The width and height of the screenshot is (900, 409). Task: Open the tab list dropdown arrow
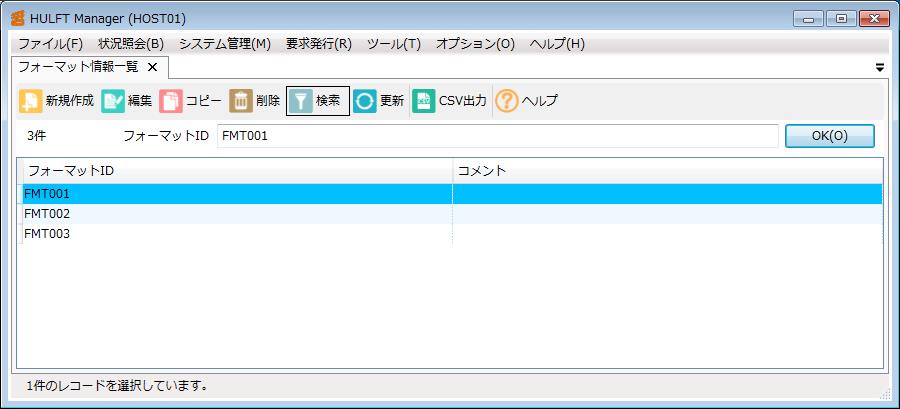click(880, 68)
